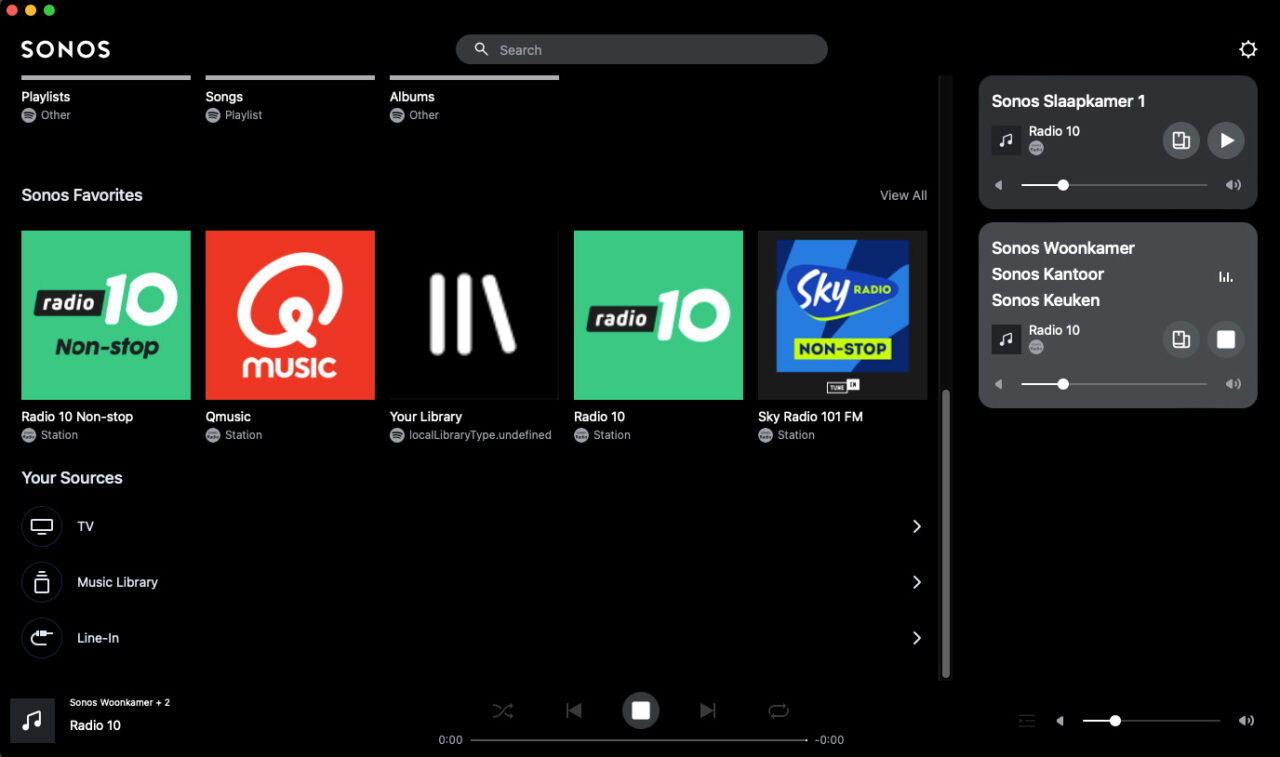This screenshot has height=757, width=1280.
Task: Click the now-playing activity bars on Sonos Woonkamer
Action: pyautogui.click(x=1226, y=276)
